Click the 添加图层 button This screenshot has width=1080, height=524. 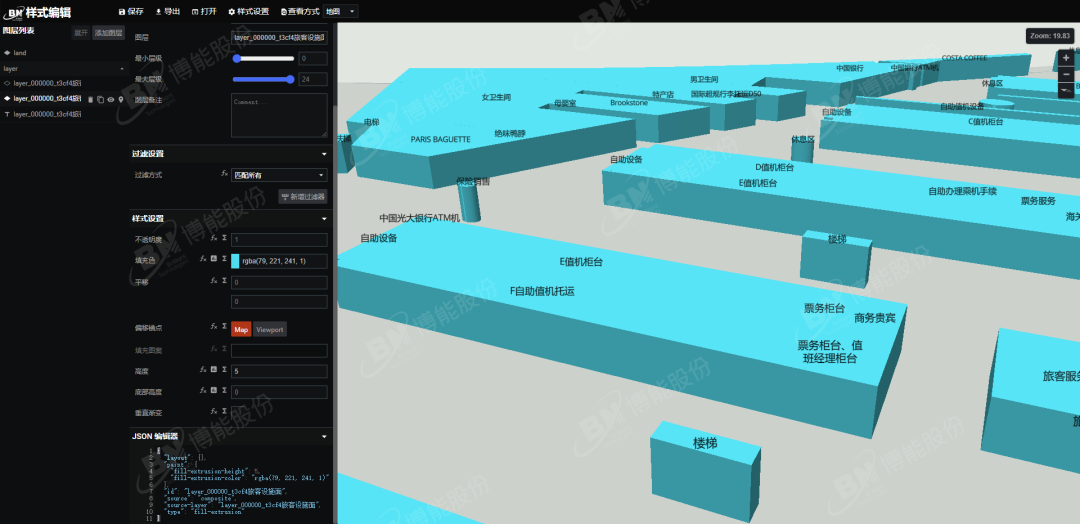(x=108, y=33)
